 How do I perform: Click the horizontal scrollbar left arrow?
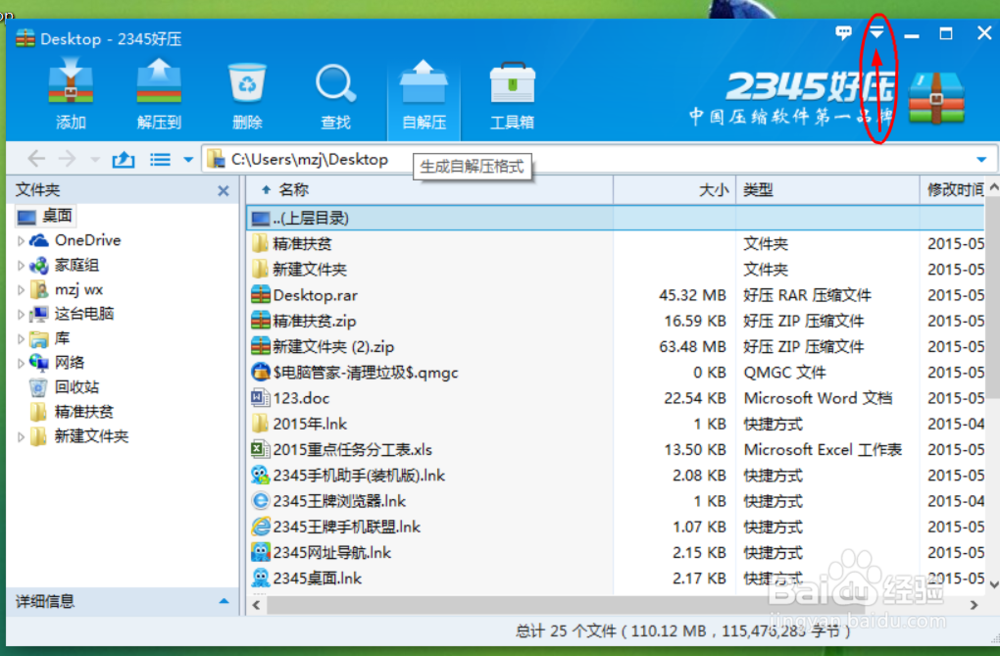[x=256, y=605]
